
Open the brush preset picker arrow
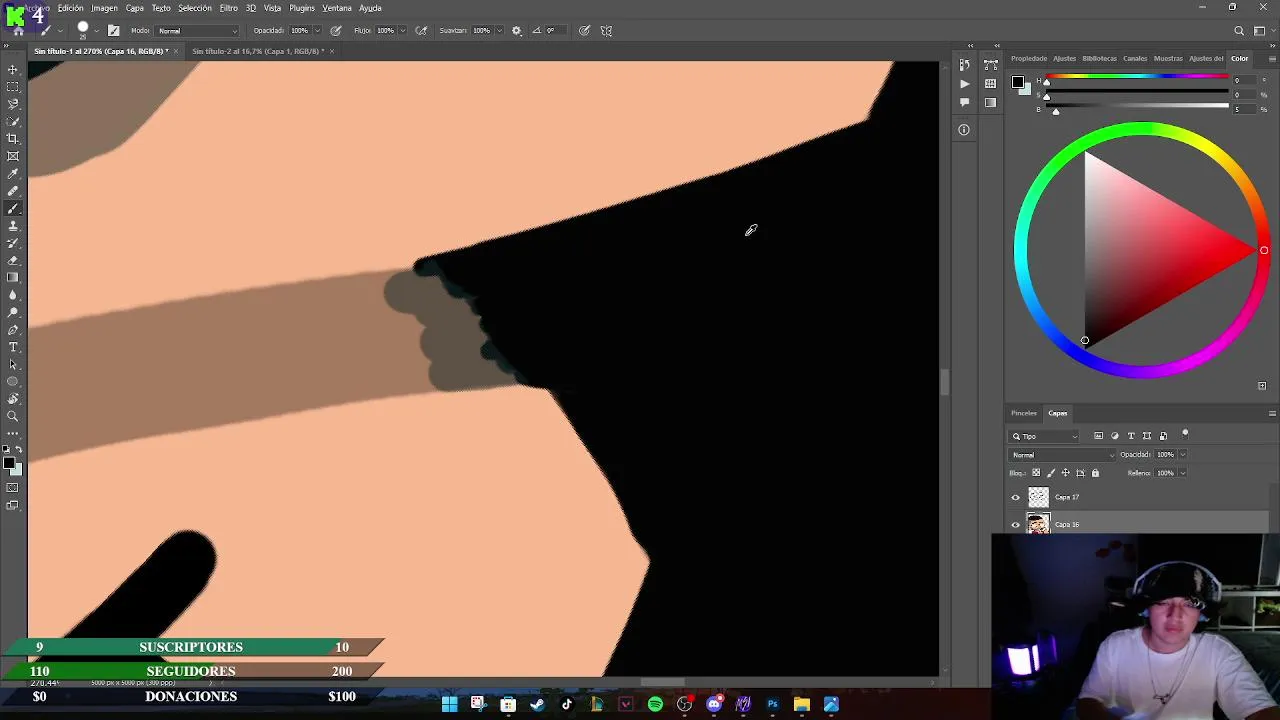[96, 31]
